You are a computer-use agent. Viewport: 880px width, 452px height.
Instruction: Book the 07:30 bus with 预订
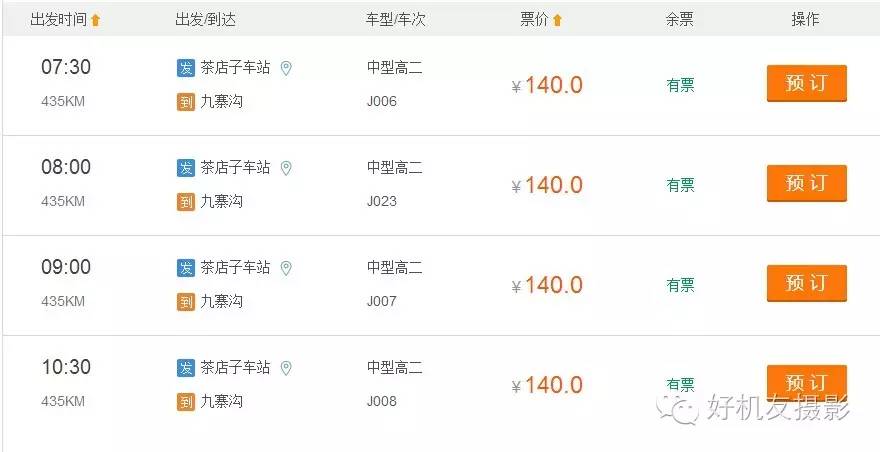(806, 84)
